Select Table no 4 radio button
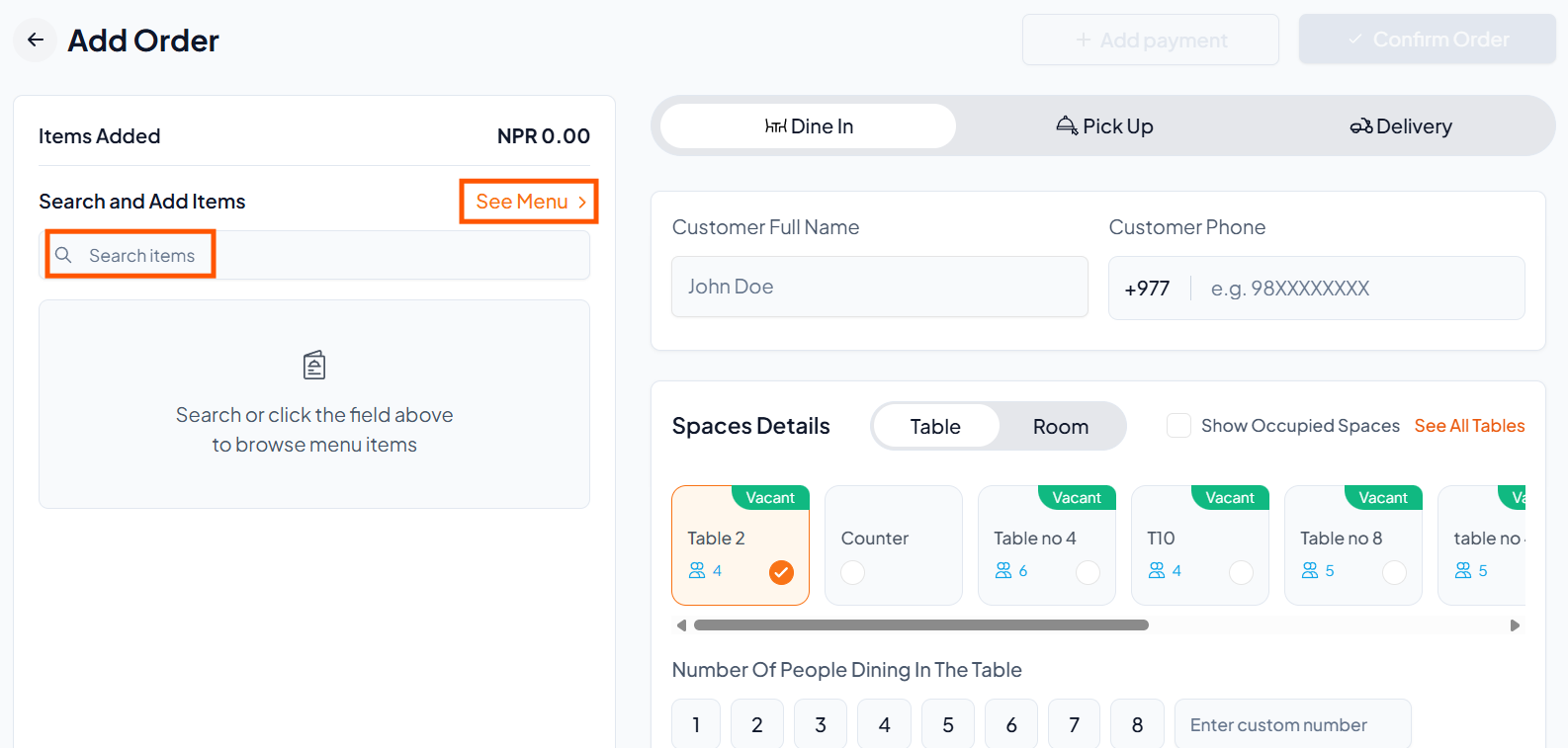The width and height of the screenshot is (1568, 748). [1088, 573]
